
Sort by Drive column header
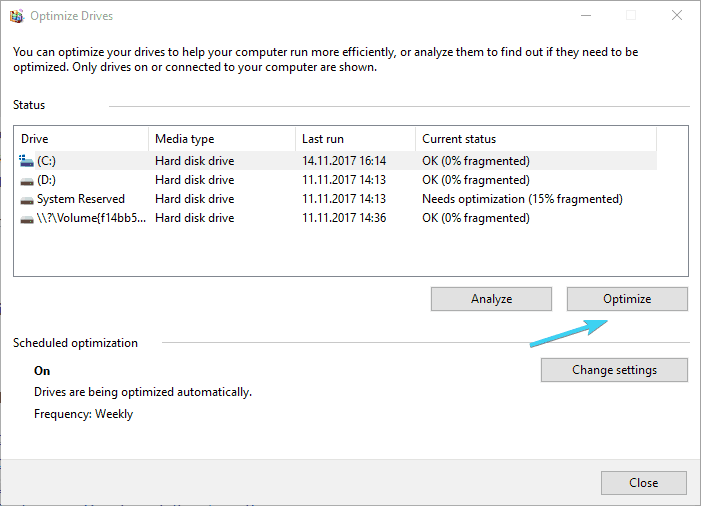tap(80, 139)
